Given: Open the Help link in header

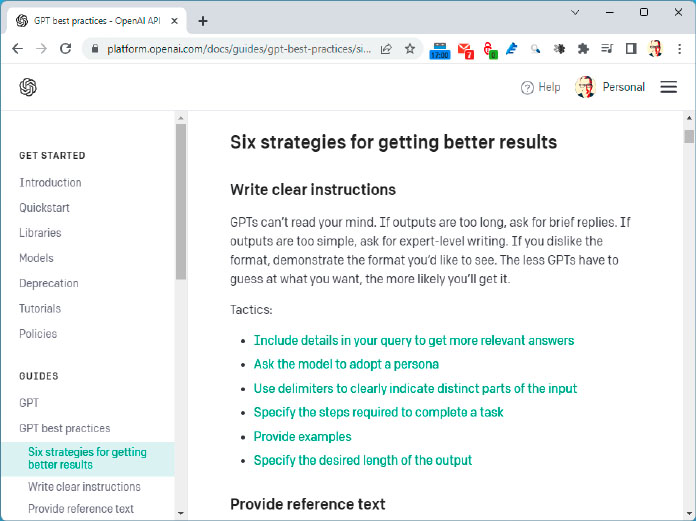Looking at the screenshot, I should click(x=540, y=87).
